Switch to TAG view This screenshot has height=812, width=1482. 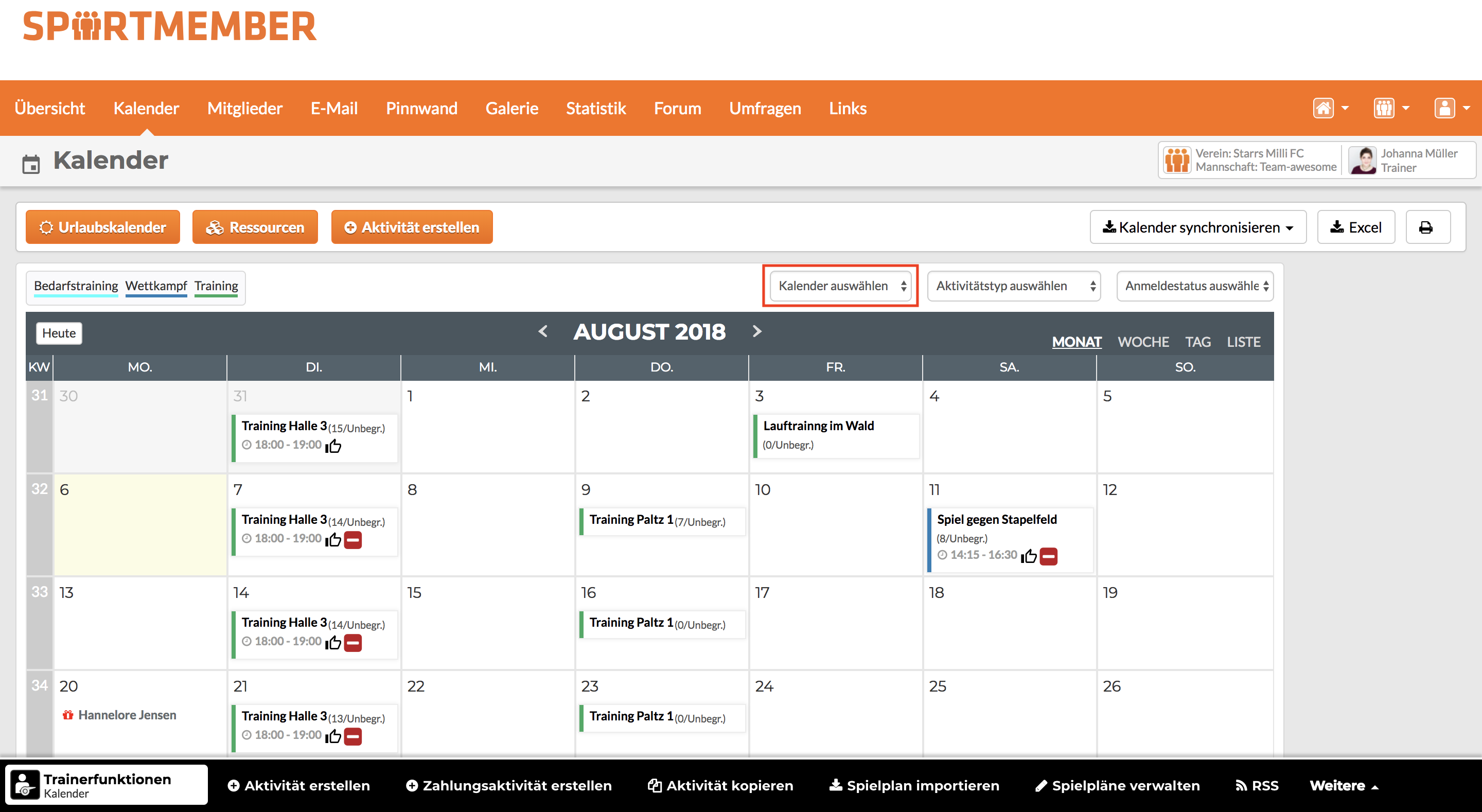pos(1198,342)
